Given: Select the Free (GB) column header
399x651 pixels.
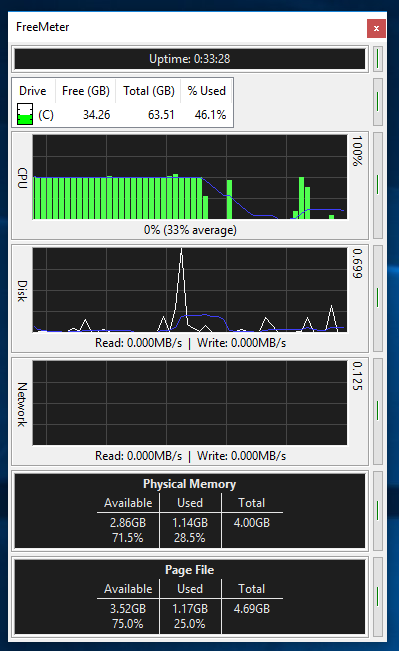Looking at the screenshot, I should click(86, 91).
